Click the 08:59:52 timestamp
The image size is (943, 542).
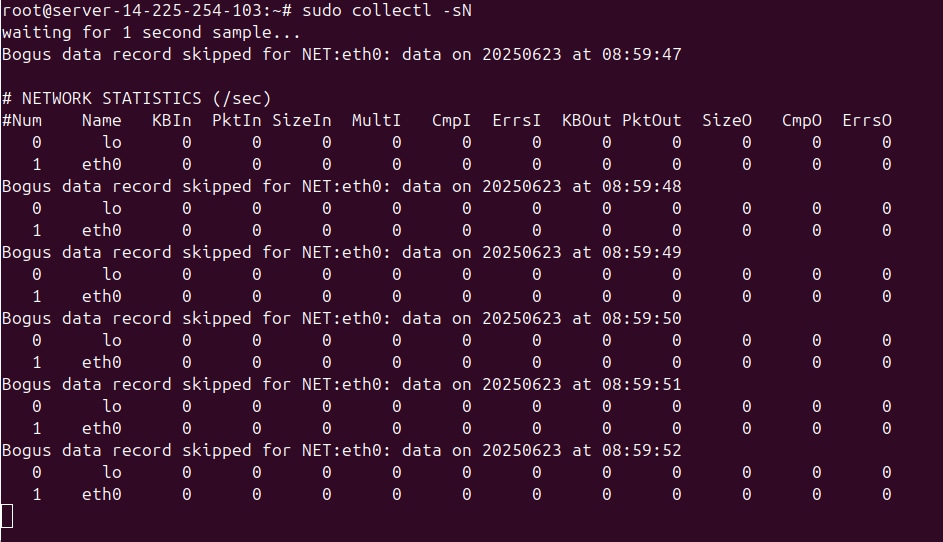click(x=641, y=450)
